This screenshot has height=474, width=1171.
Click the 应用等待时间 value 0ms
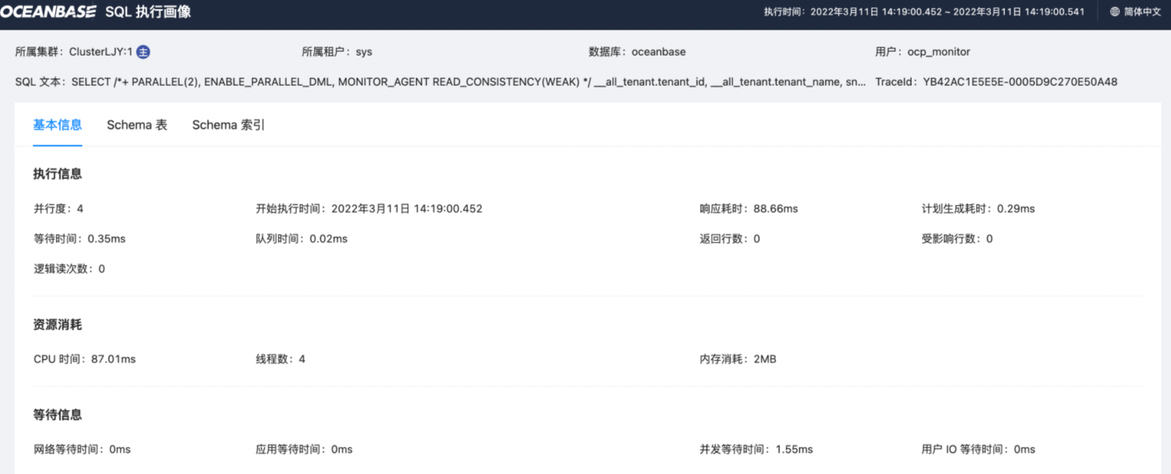click(341, 449)
